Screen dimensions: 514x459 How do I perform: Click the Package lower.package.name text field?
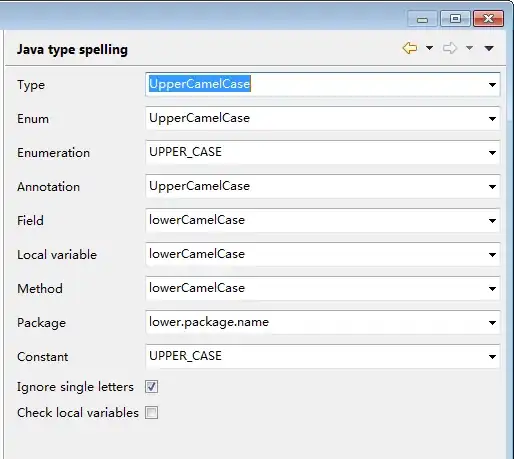[x=316, y=322]
